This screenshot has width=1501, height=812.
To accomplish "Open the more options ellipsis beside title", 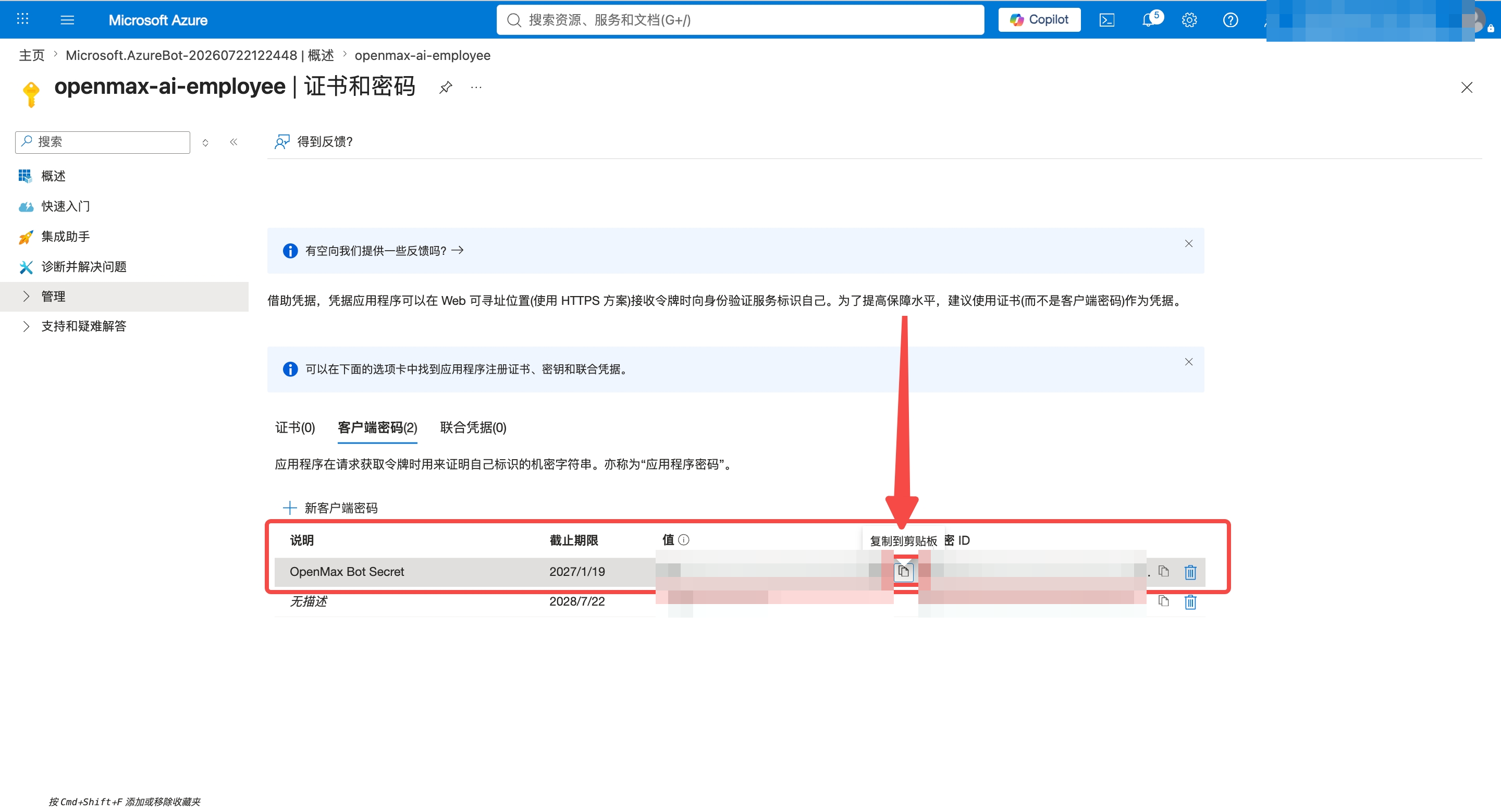I will (476, 88).
